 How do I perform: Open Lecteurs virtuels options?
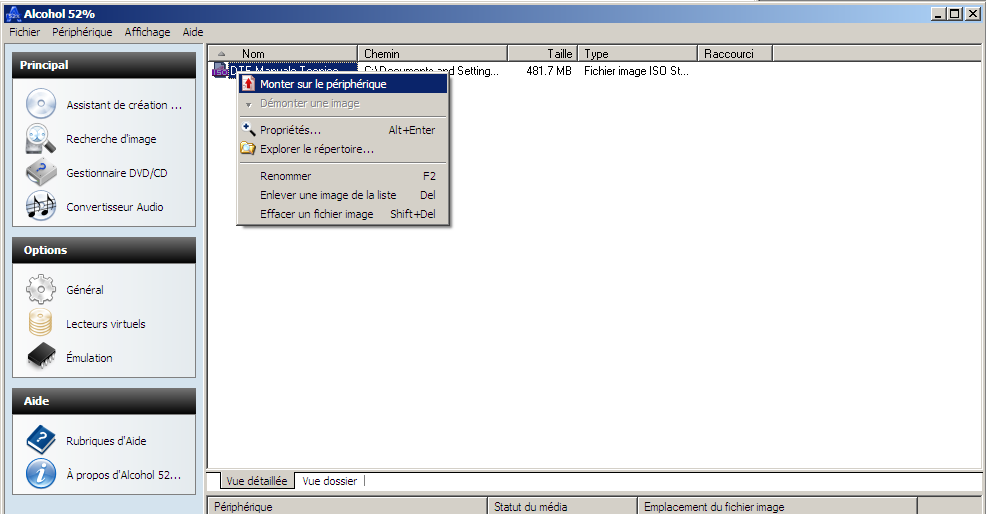click(106, 324)
